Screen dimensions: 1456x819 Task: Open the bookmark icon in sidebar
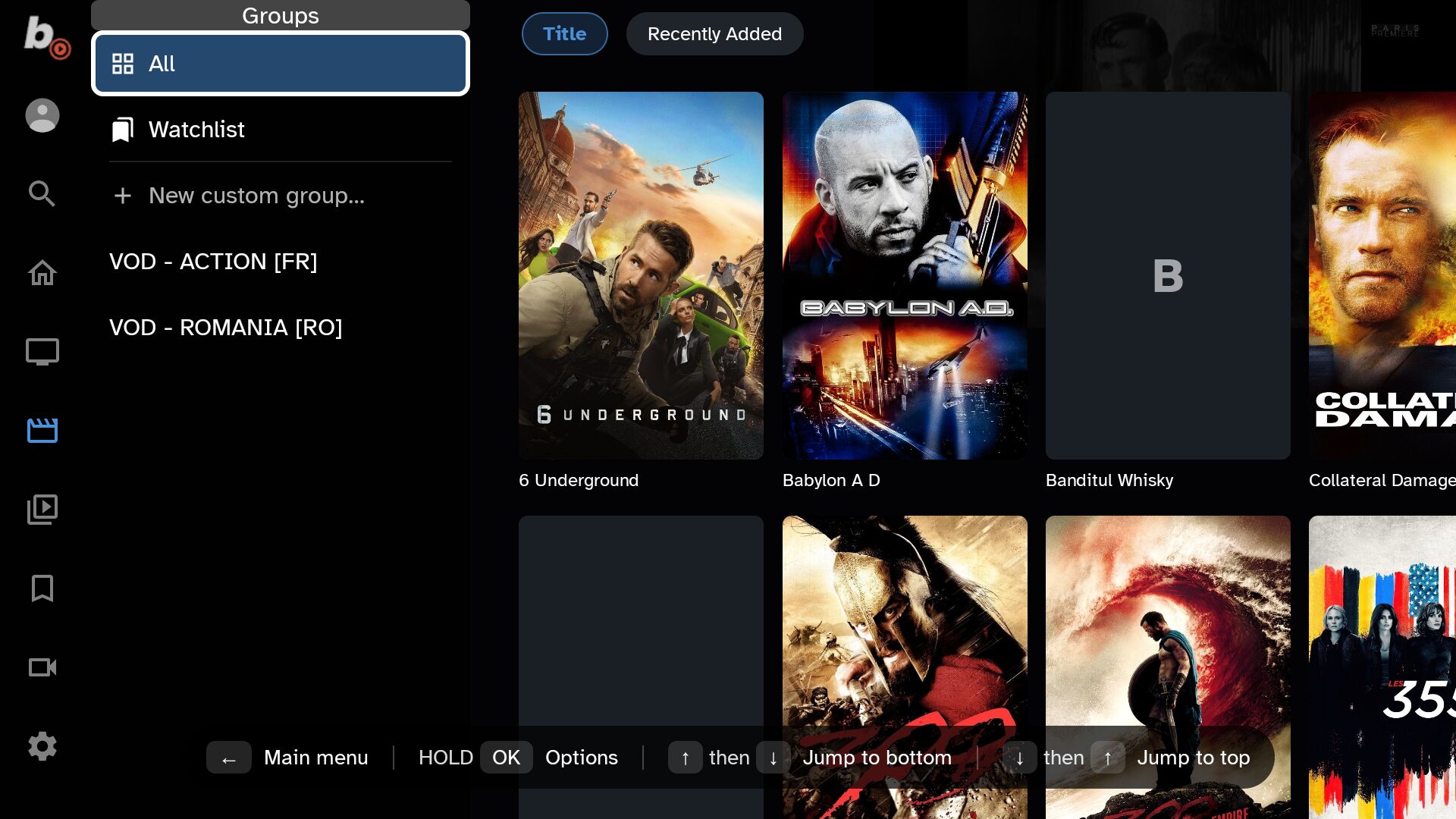tap(42, 588)
